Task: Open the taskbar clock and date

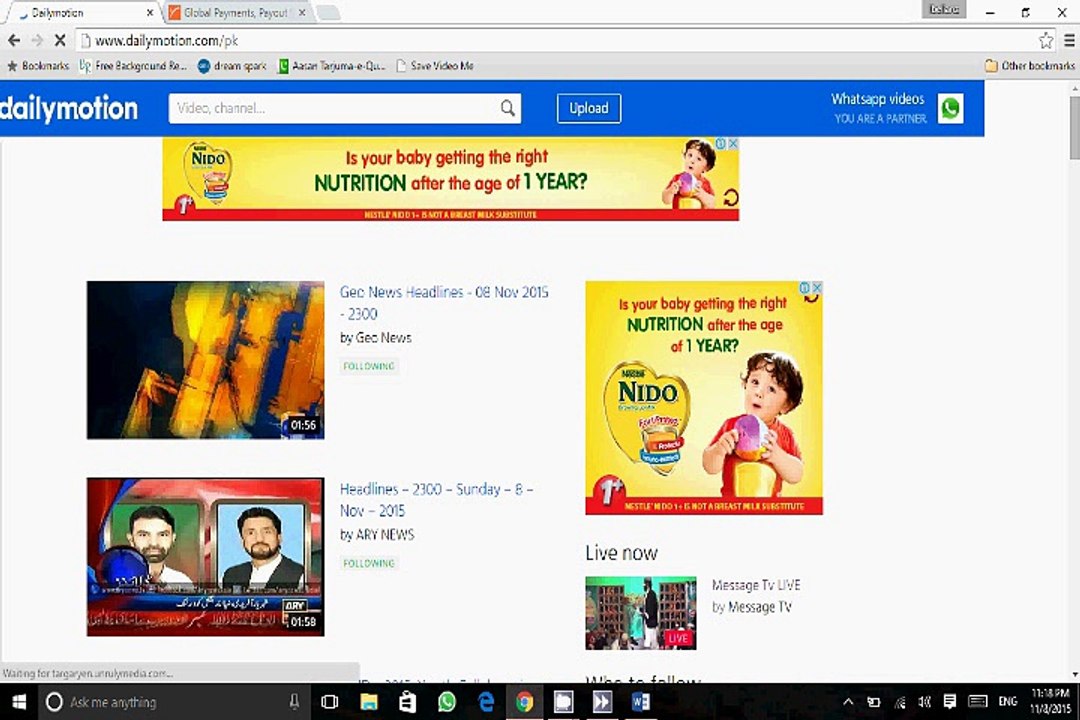Action: click(x=1050, y=701)
